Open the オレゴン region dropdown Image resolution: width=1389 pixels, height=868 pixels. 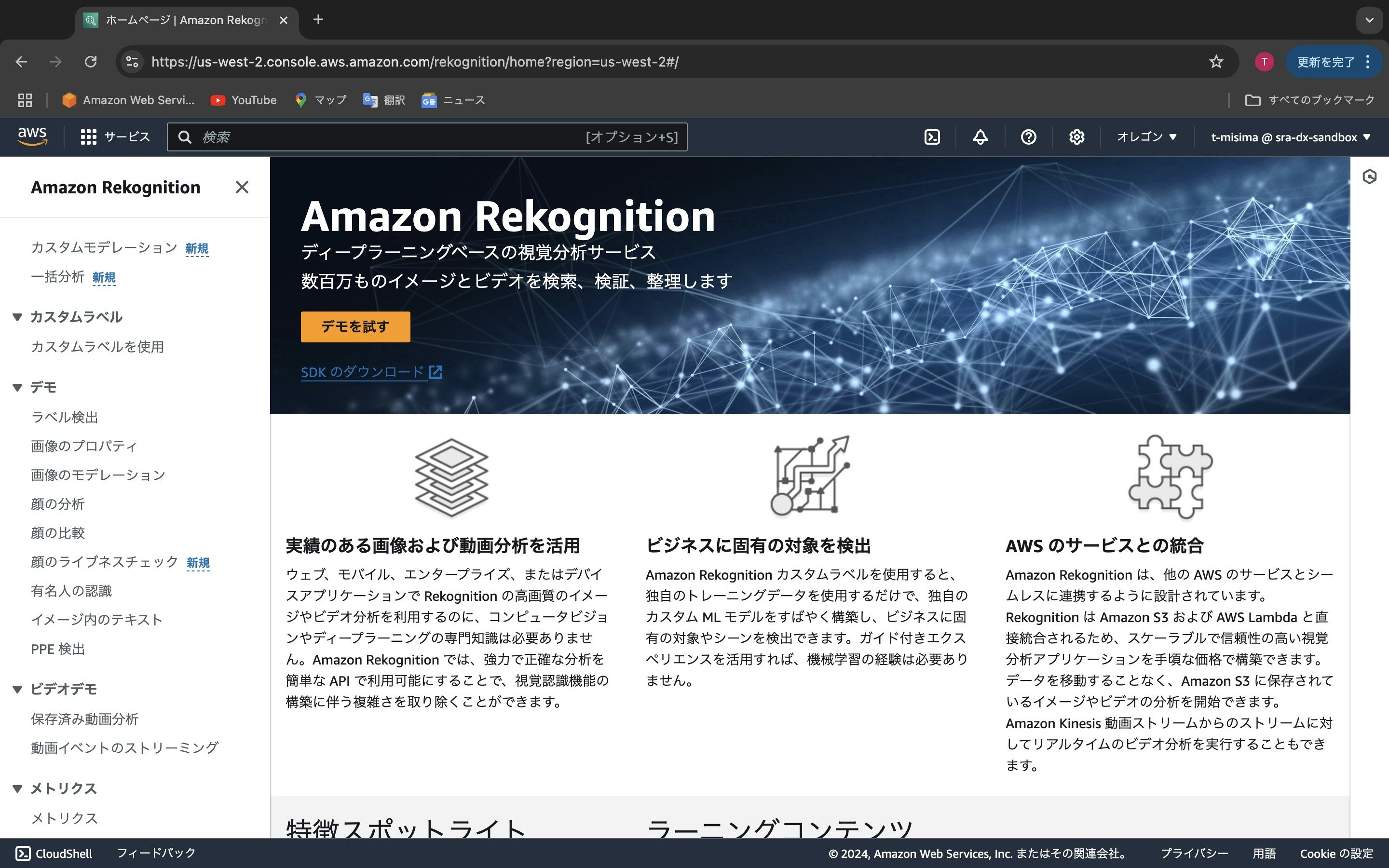(1146, 137)
